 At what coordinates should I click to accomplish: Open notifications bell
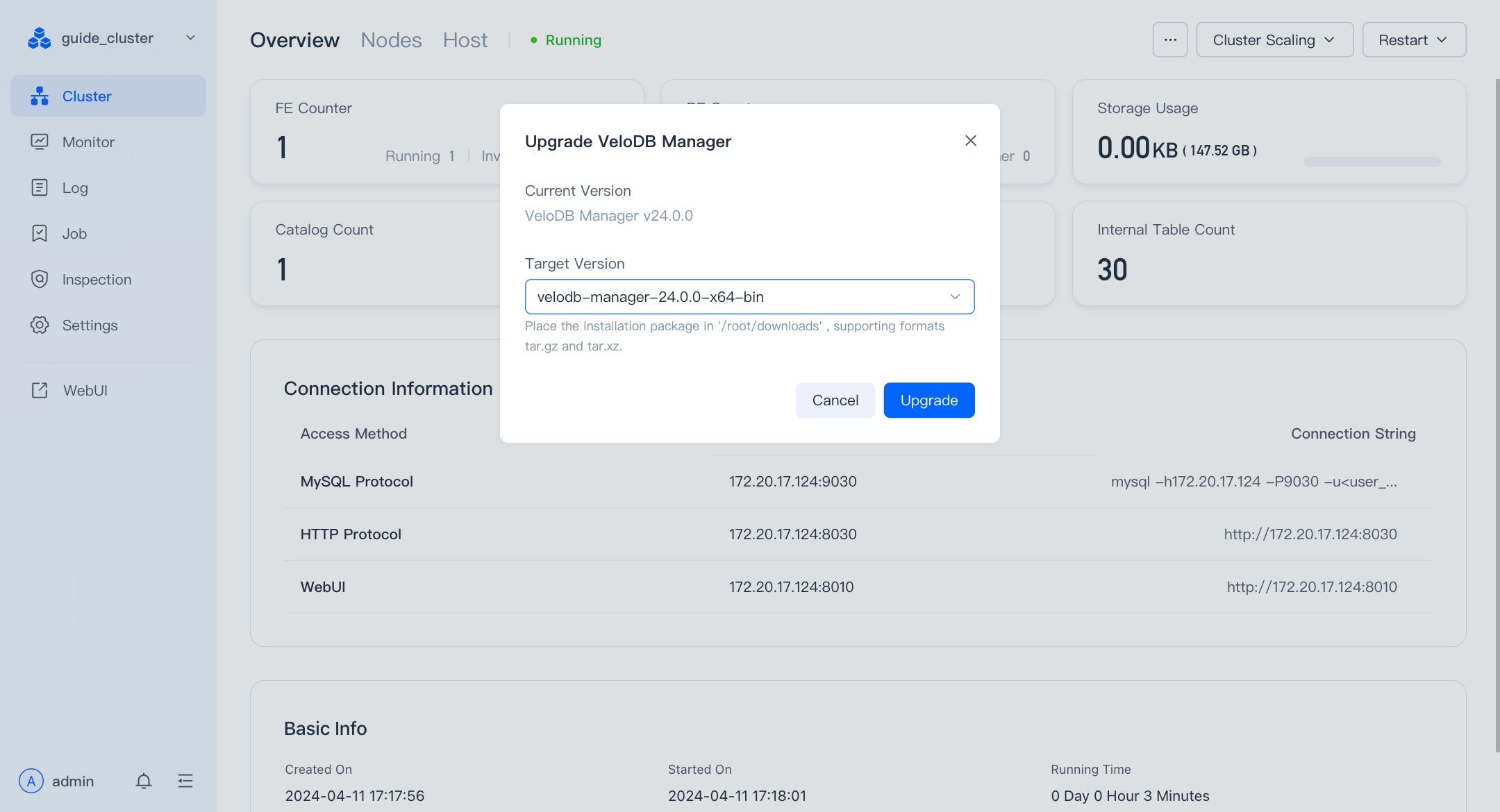[x=144, y=781]
